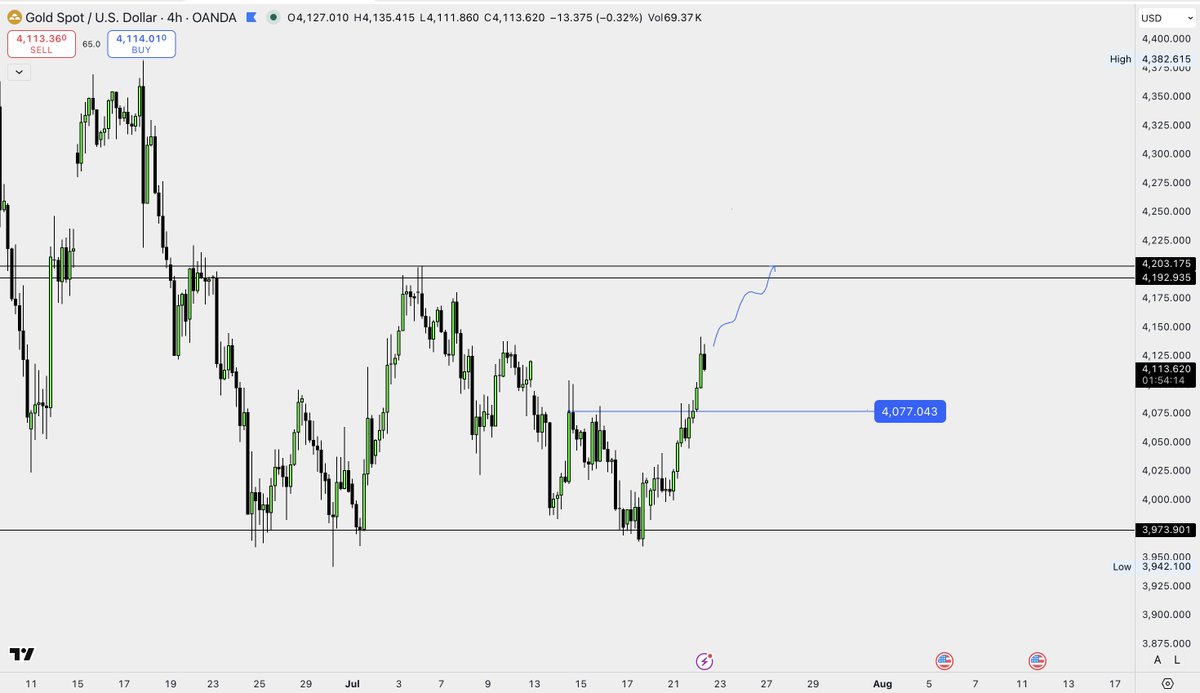Screen dimensions: 1200x693
Task: Click the 3,973.901 horizontal line price label
Action: (1166, 530)
